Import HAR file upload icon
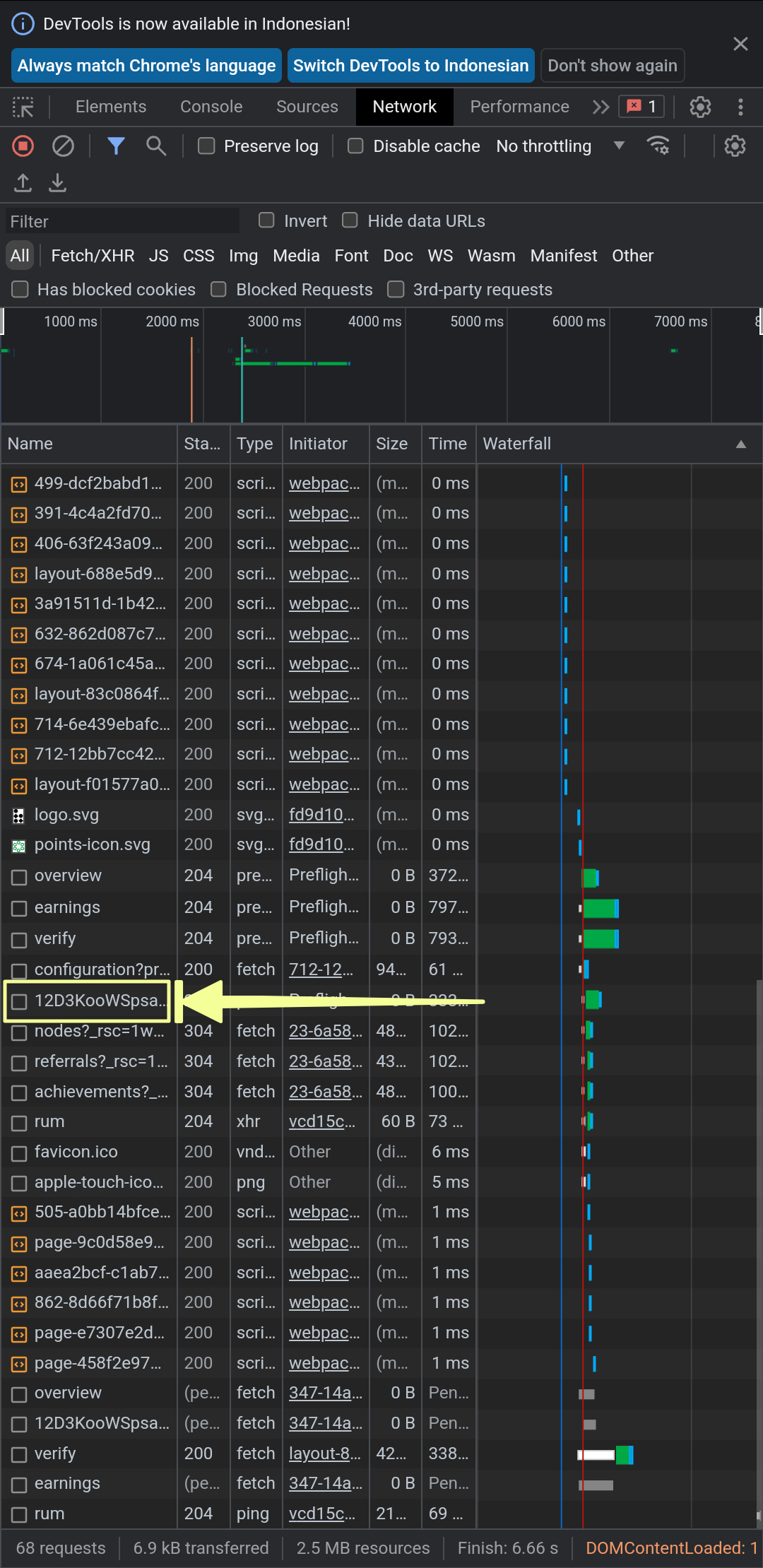Screen dimensions: 763x1568 (x=23, y=183)
